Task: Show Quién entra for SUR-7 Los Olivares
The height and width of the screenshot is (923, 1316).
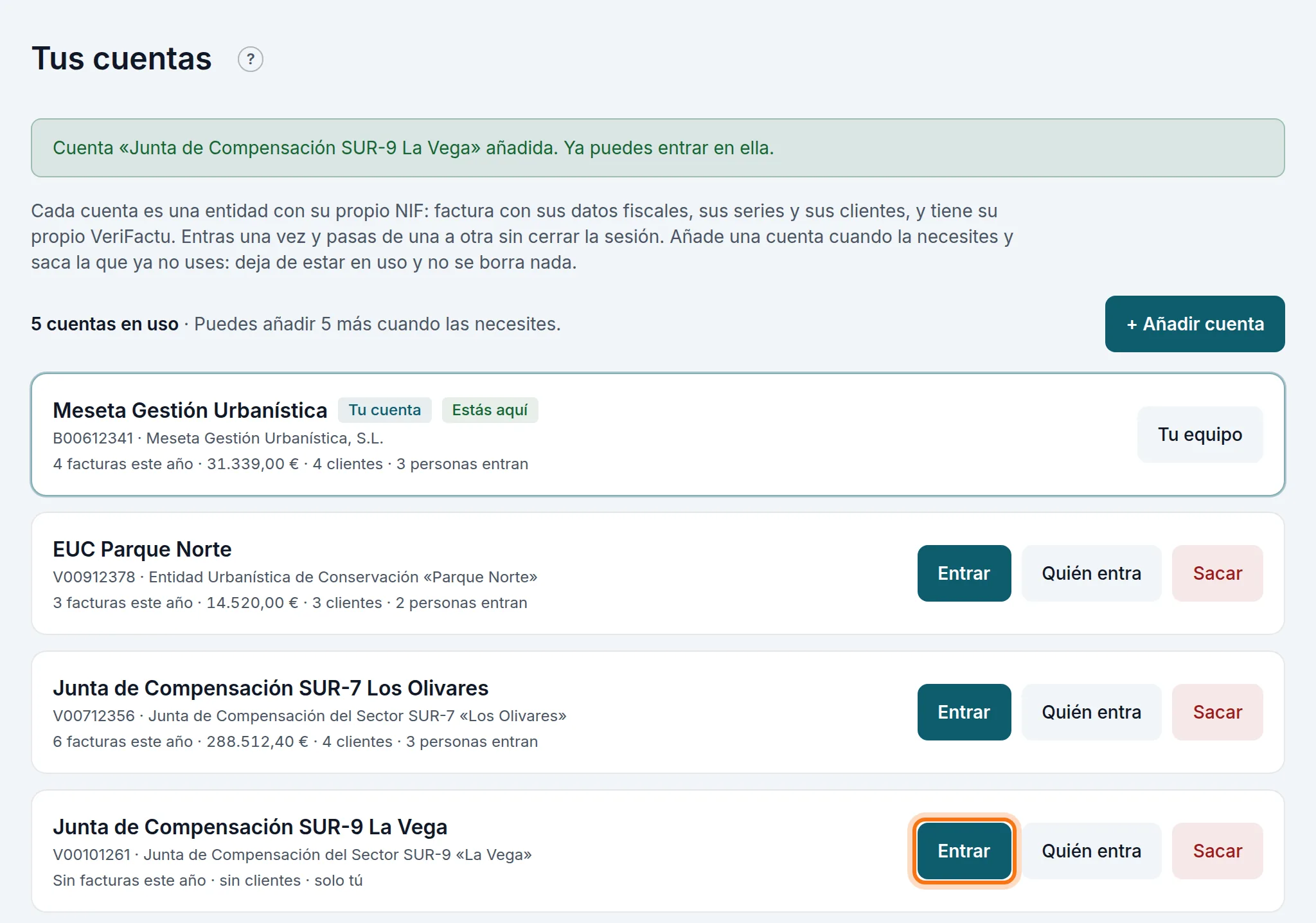Action: 1091,712
